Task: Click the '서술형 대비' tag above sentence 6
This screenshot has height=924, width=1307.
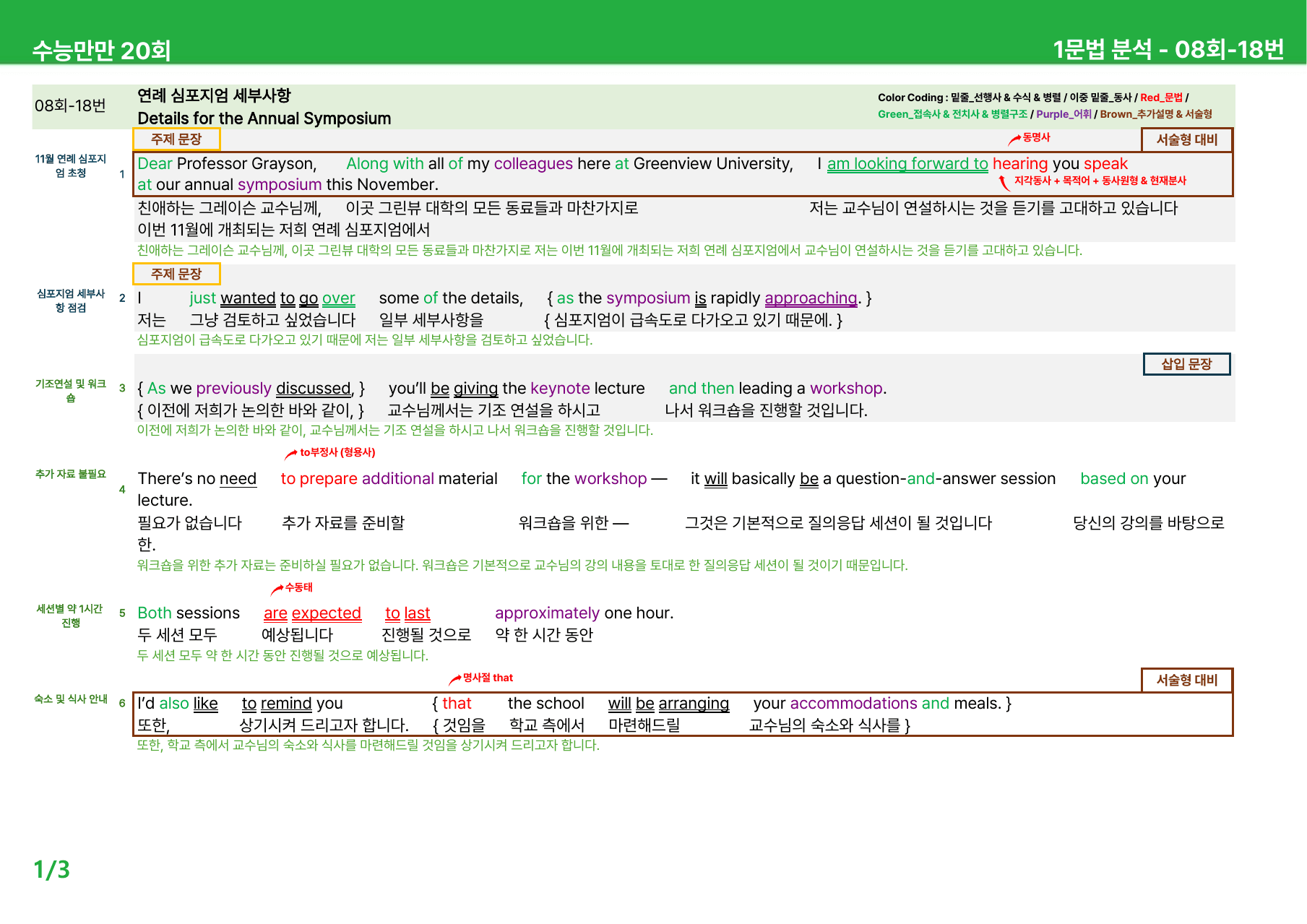Action: (1187, 680)
